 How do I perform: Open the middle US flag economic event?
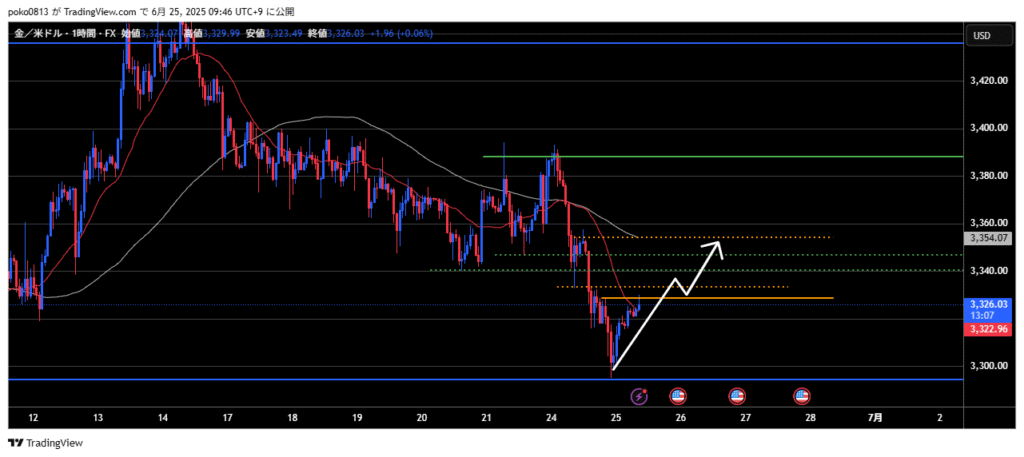click(x=738, y=396)
